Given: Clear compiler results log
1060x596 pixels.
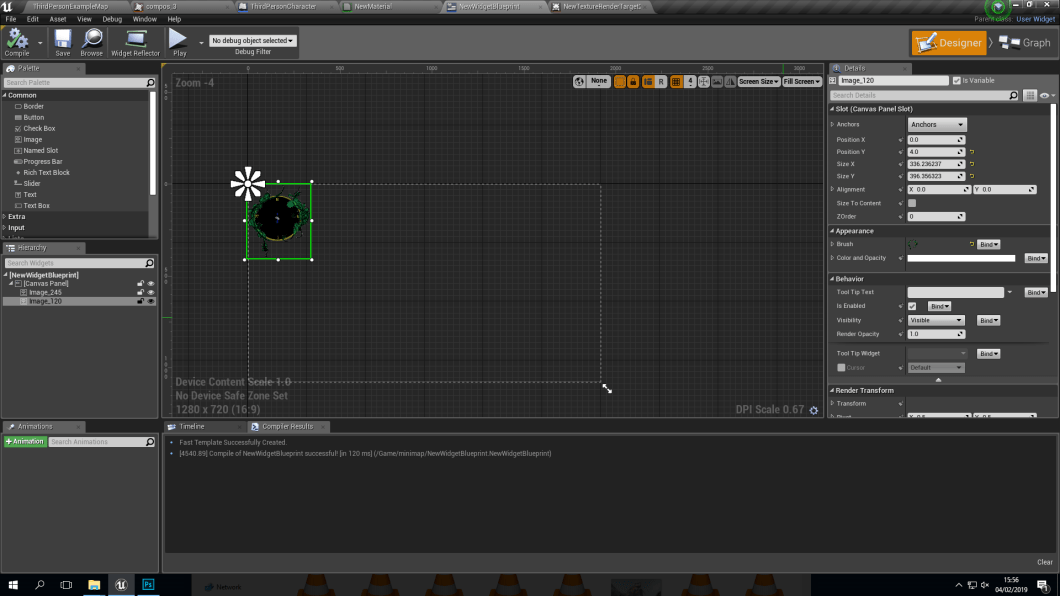Looking at the screenshot, I should tap(1044, 562).
